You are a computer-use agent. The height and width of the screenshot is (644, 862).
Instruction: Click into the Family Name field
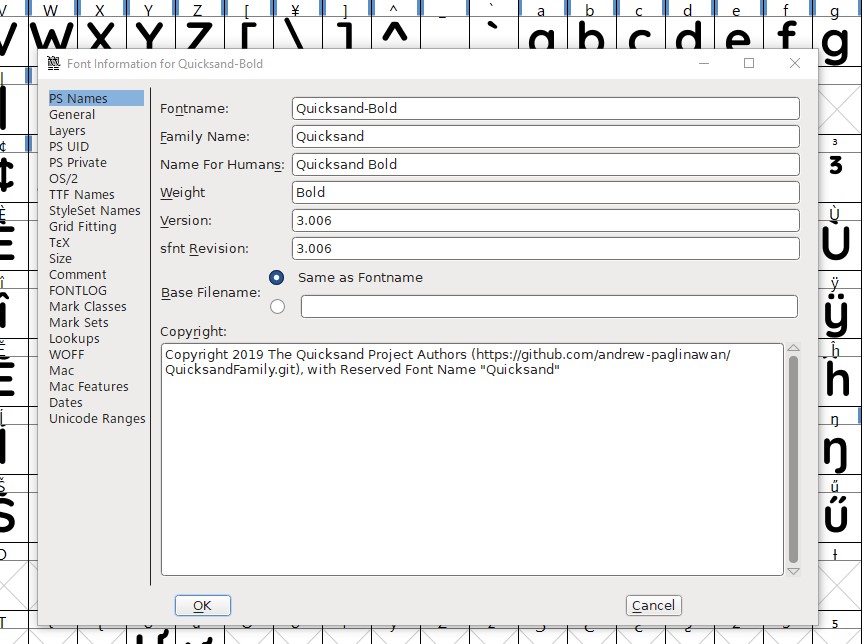pos(545,136)
